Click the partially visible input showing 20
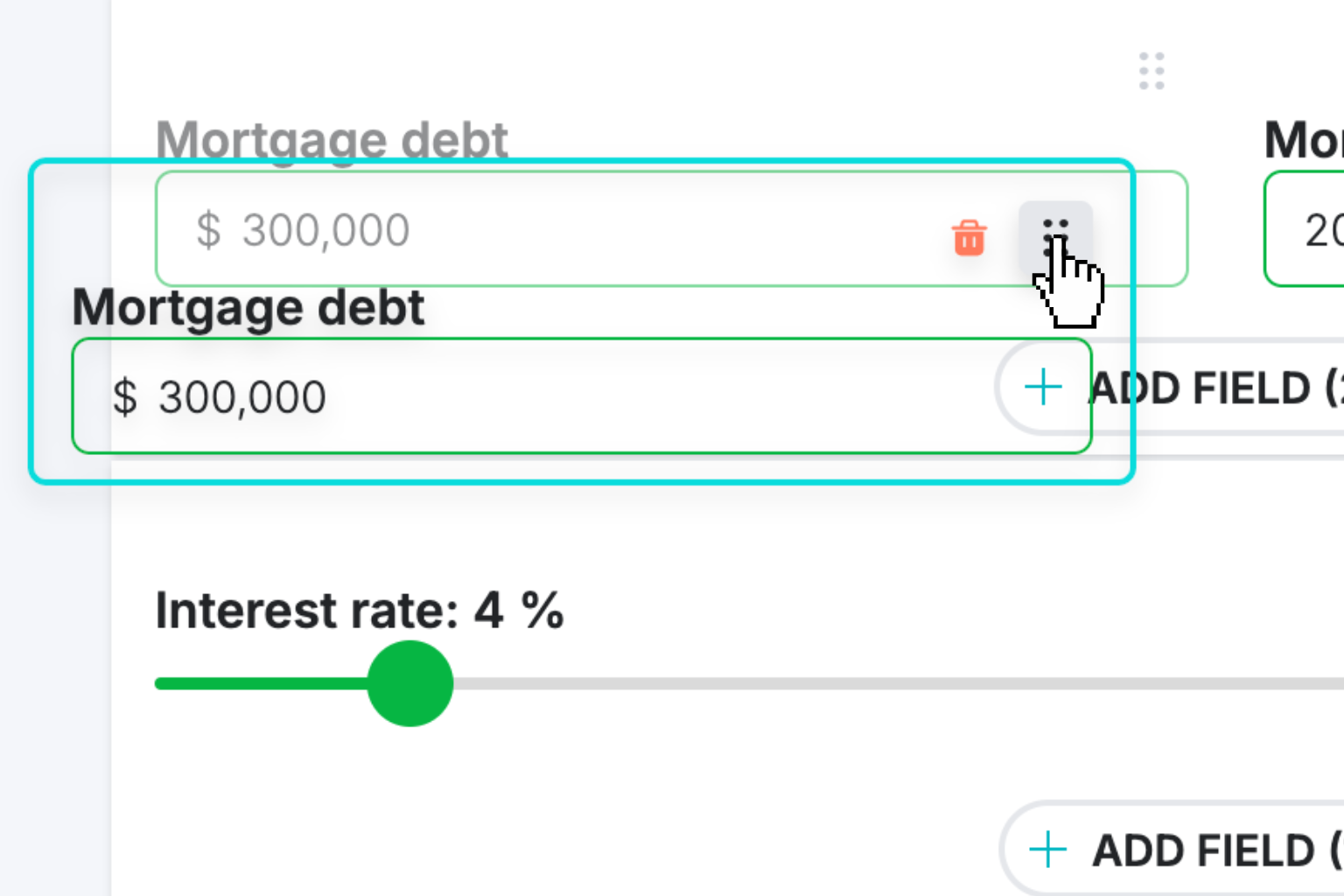The image size is (1344, 896). pyautogui.click(x=1304, y=229)
